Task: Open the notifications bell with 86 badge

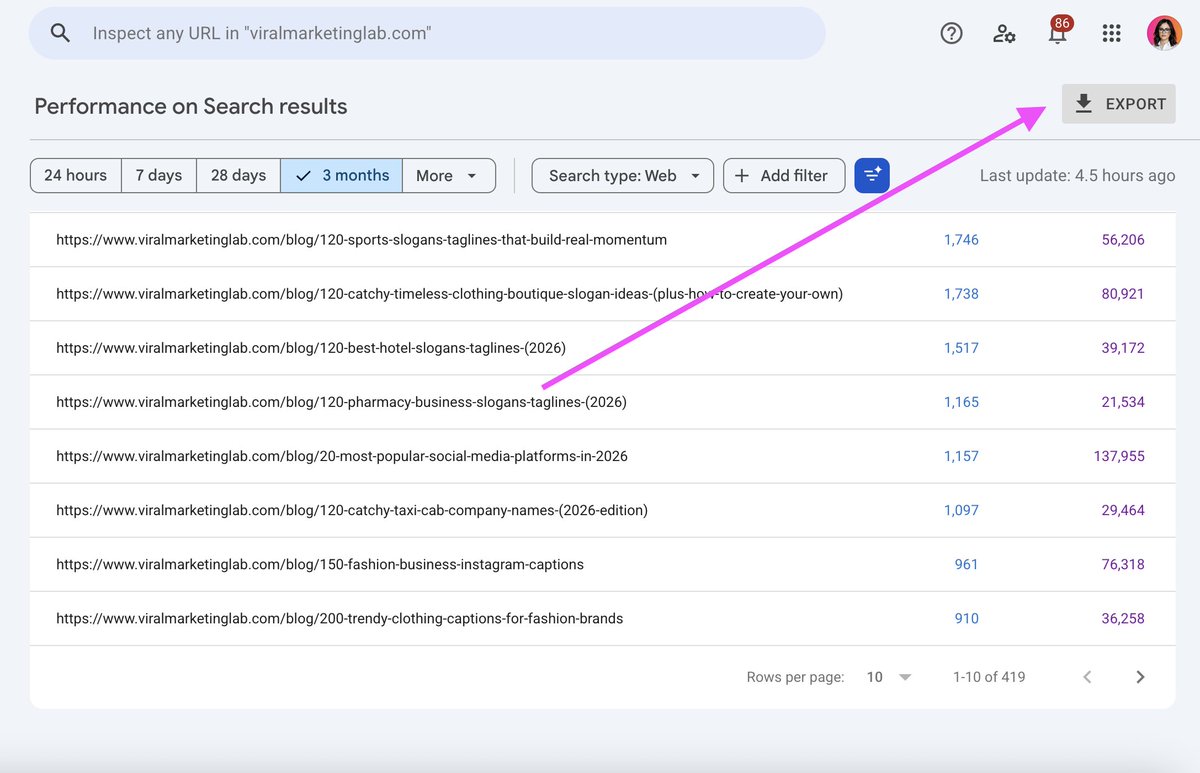Action: pos(1057,32)
